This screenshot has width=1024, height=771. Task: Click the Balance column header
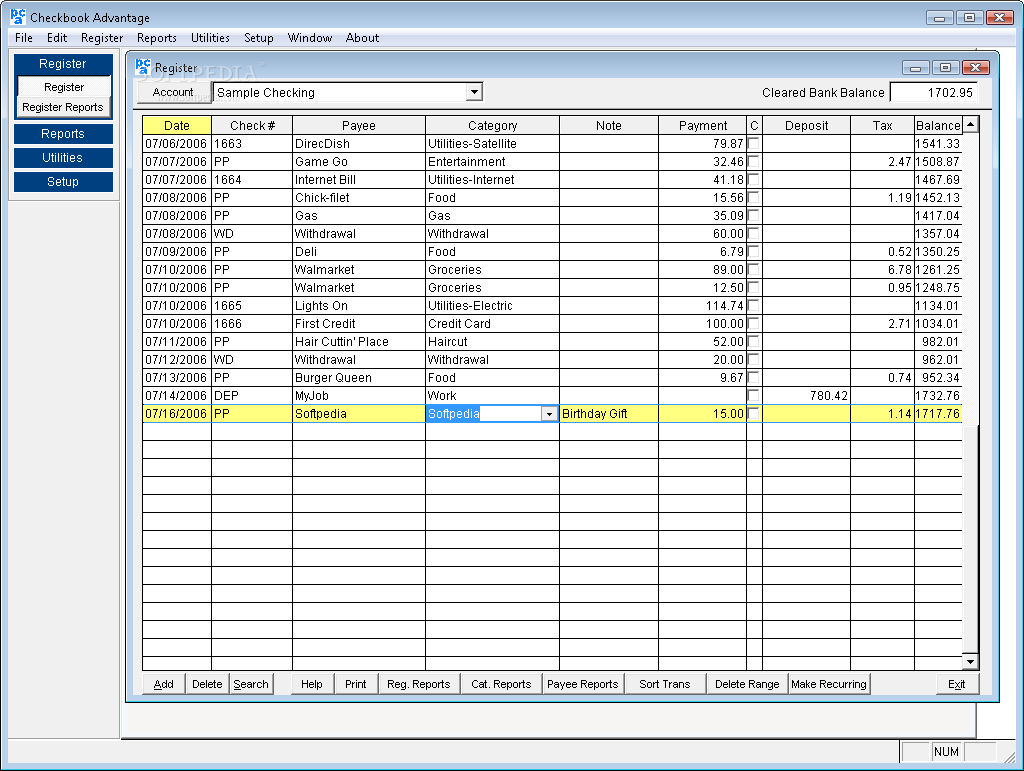(x=938, y=125)
